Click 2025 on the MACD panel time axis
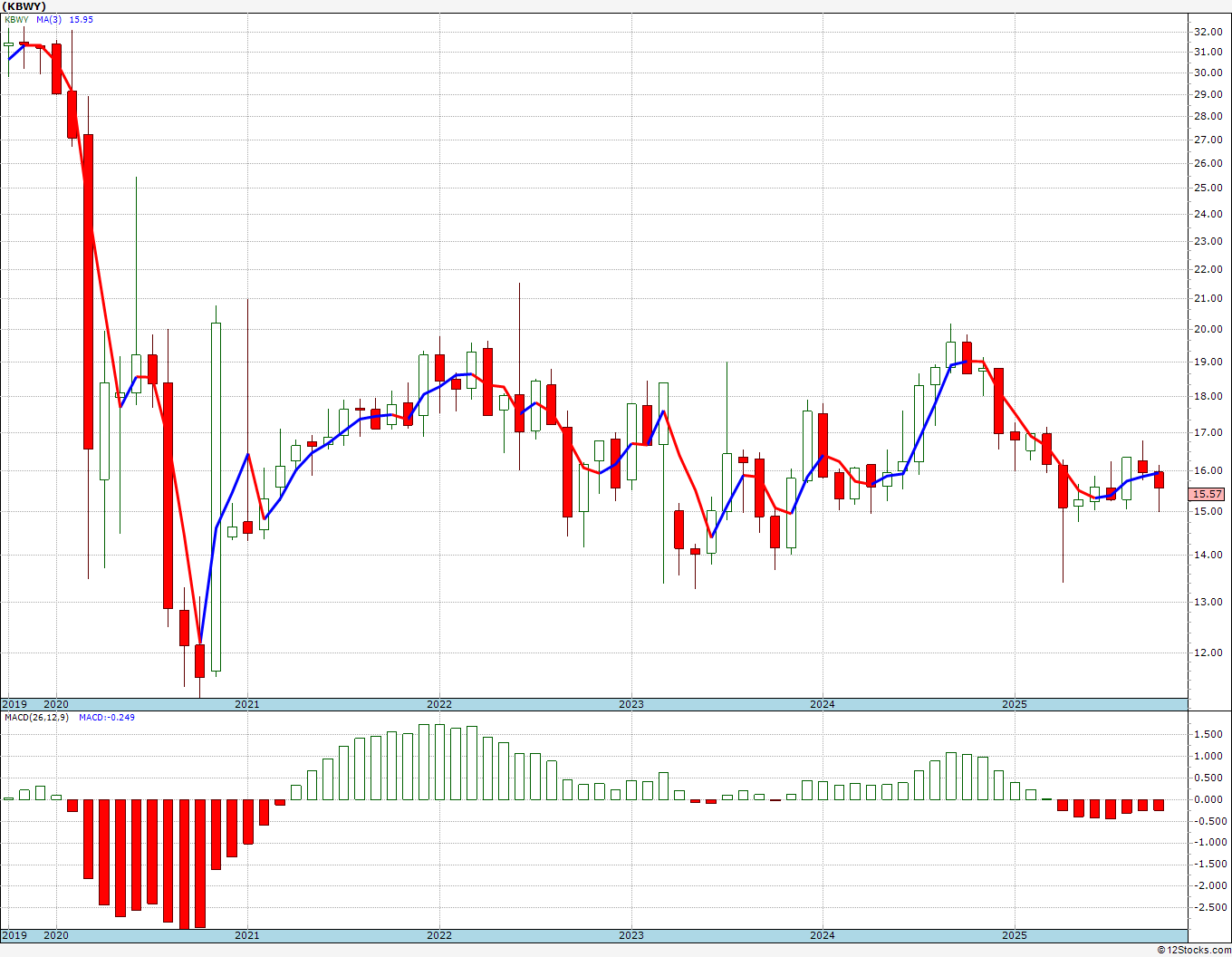 pos(1015,935)
